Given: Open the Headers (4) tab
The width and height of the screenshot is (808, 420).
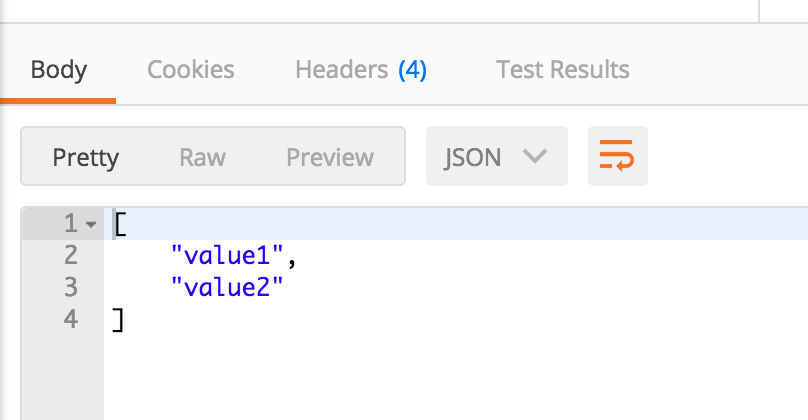Looking at the screenshot, I should click(361, 70).
